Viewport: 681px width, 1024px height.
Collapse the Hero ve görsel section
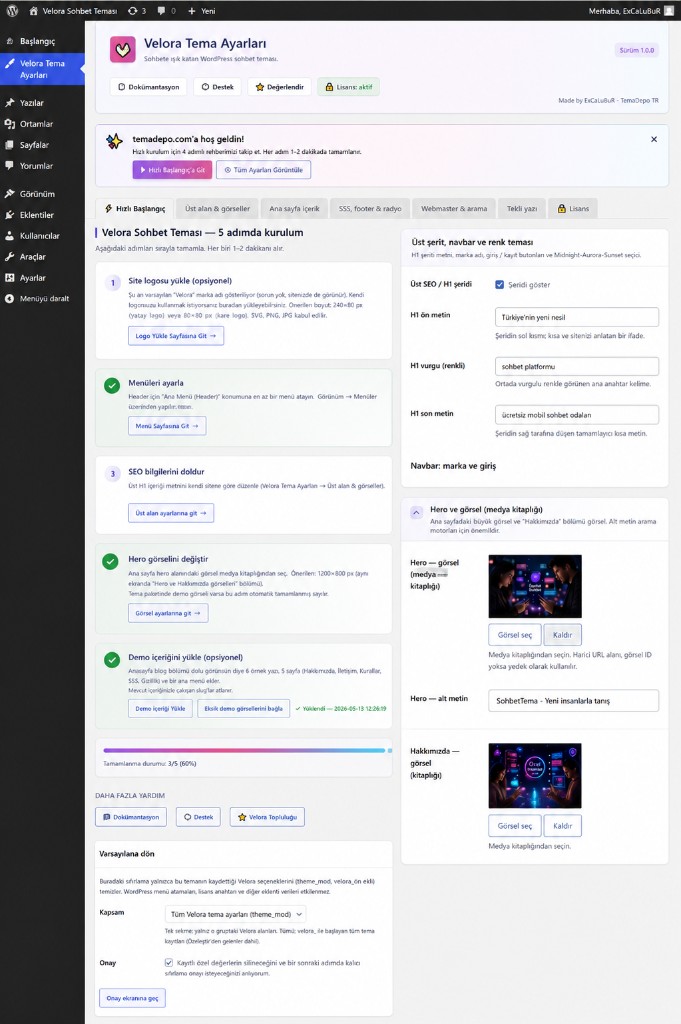417,513
